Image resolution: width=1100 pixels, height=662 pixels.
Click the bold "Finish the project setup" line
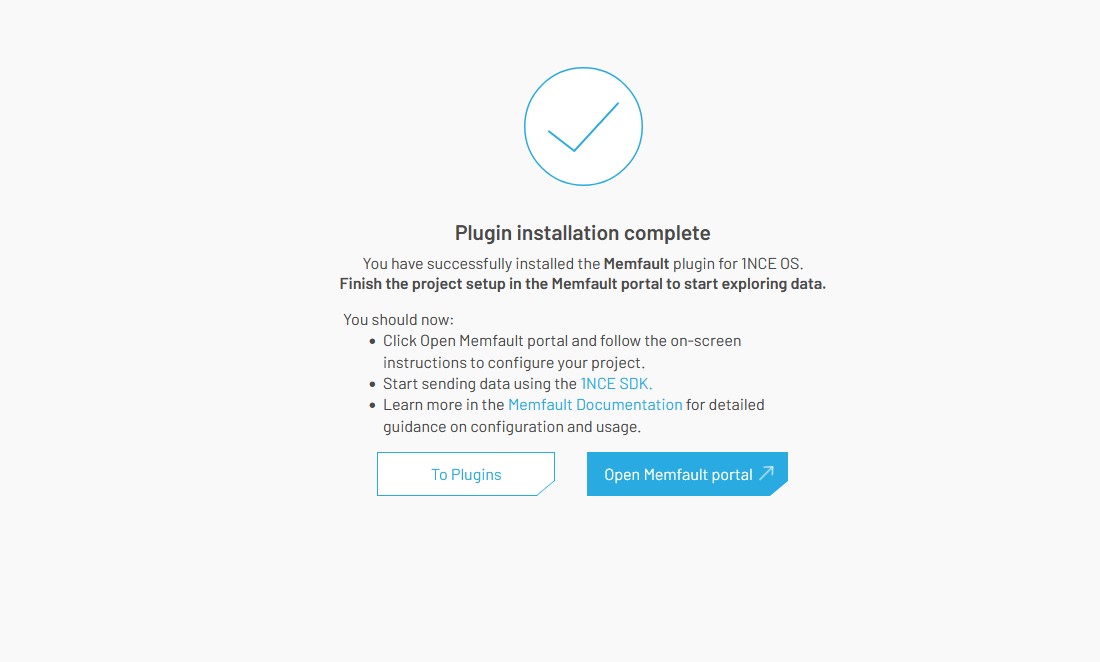pyautogui.click(x=582, y=284)
